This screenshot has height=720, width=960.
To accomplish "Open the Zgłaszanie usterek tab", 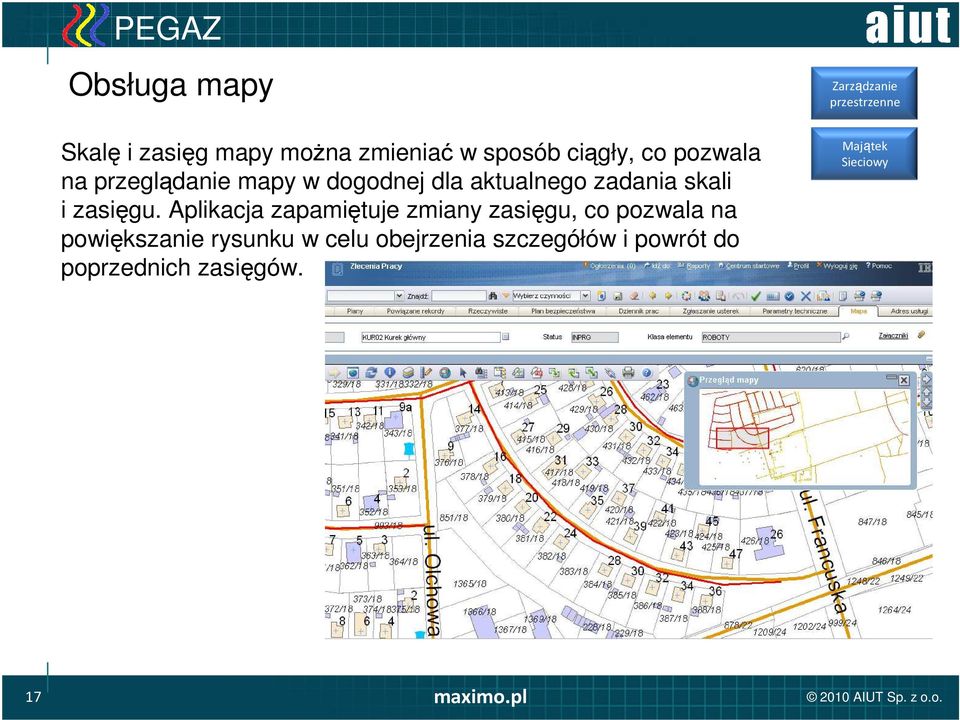I will (x=711, y=311).
